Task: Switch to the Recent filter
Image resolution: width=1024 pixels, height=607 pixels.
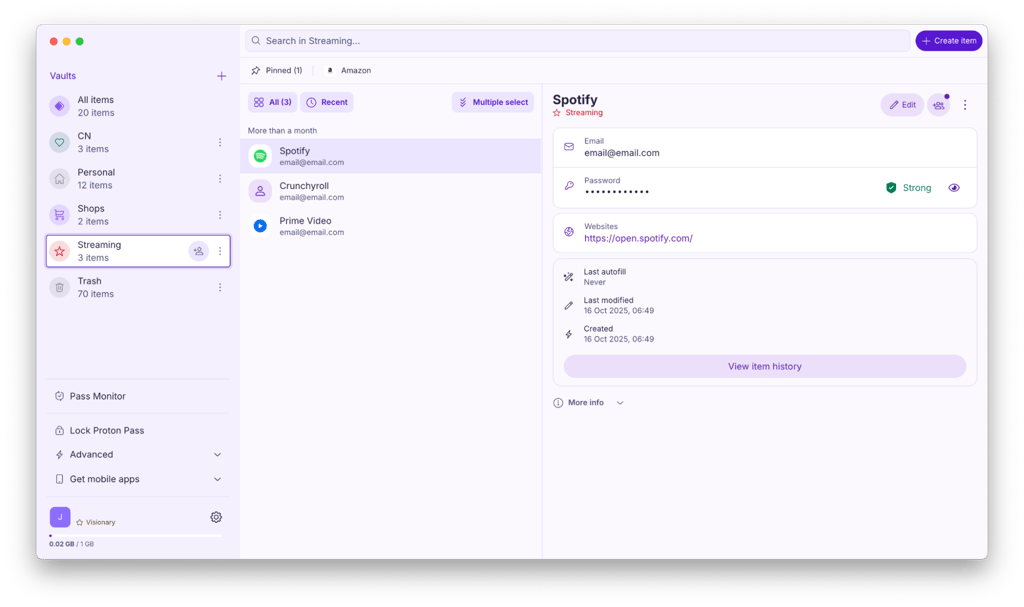Action: [327, 103]
